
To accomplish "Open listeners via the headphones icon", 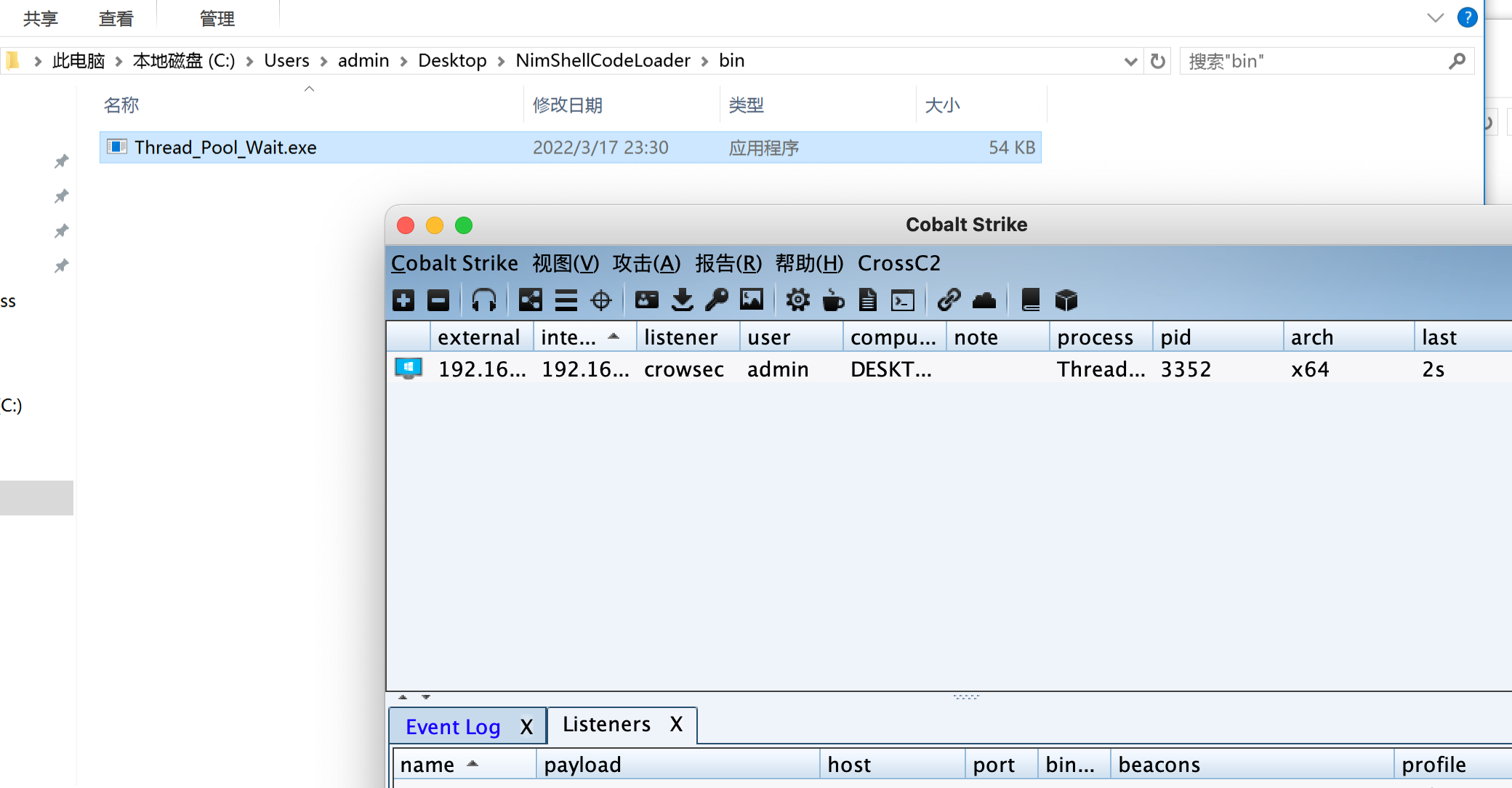I will coord(484,300).
